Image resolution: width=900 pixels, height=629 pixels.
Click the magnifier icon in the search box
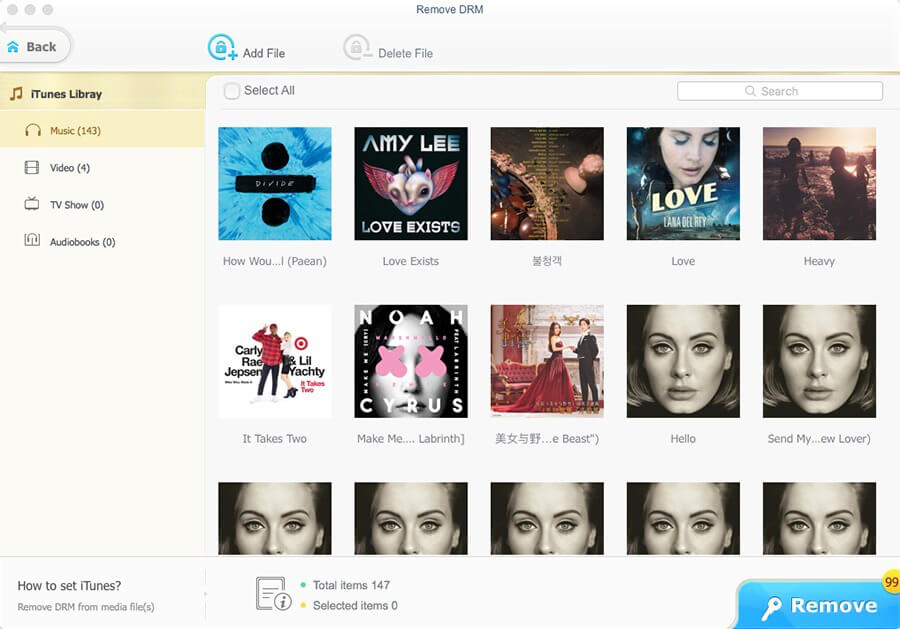pos(749,91)
